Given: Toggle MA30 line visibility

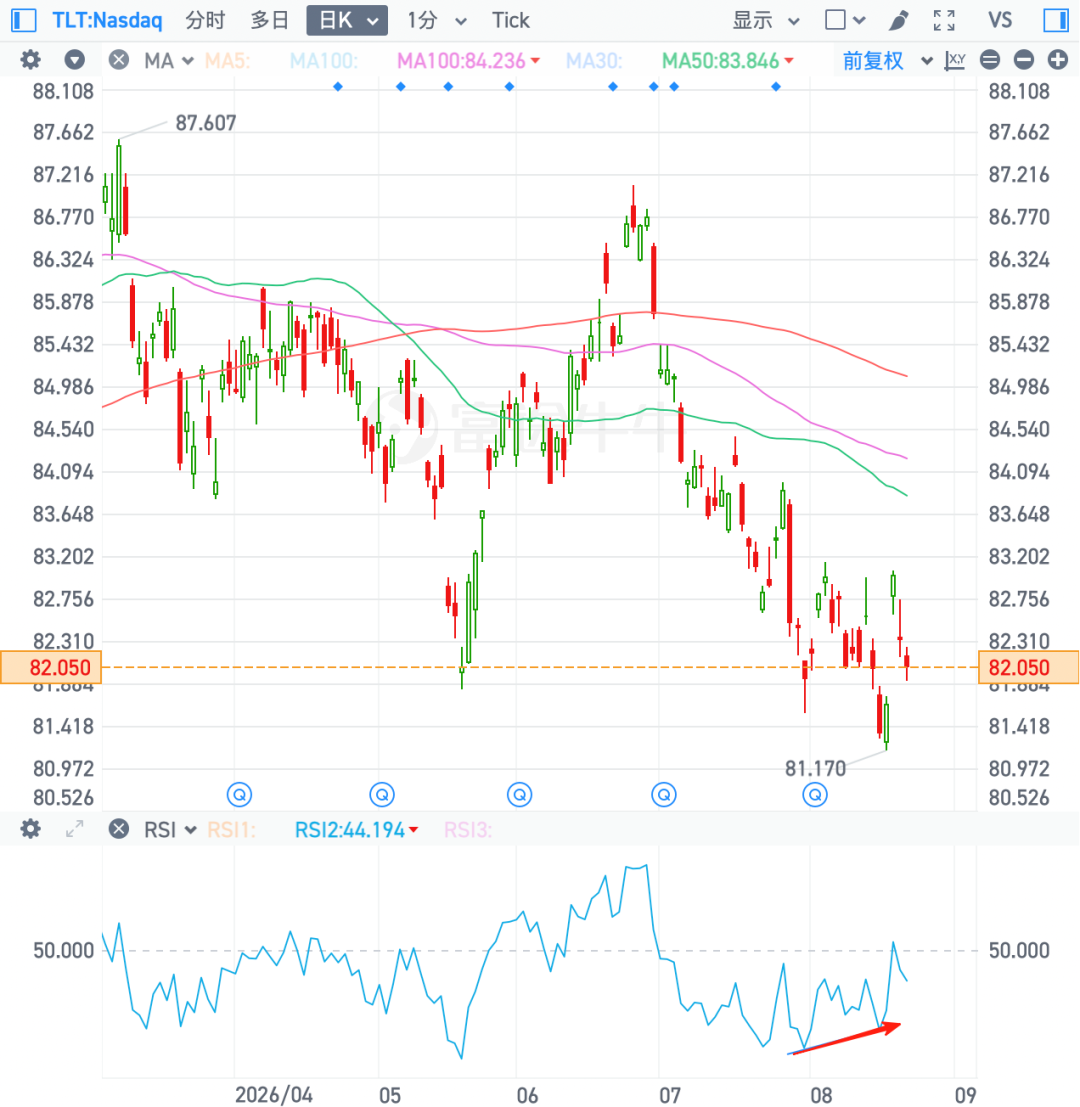Looking at the screenshot, I should coord(594,61).
